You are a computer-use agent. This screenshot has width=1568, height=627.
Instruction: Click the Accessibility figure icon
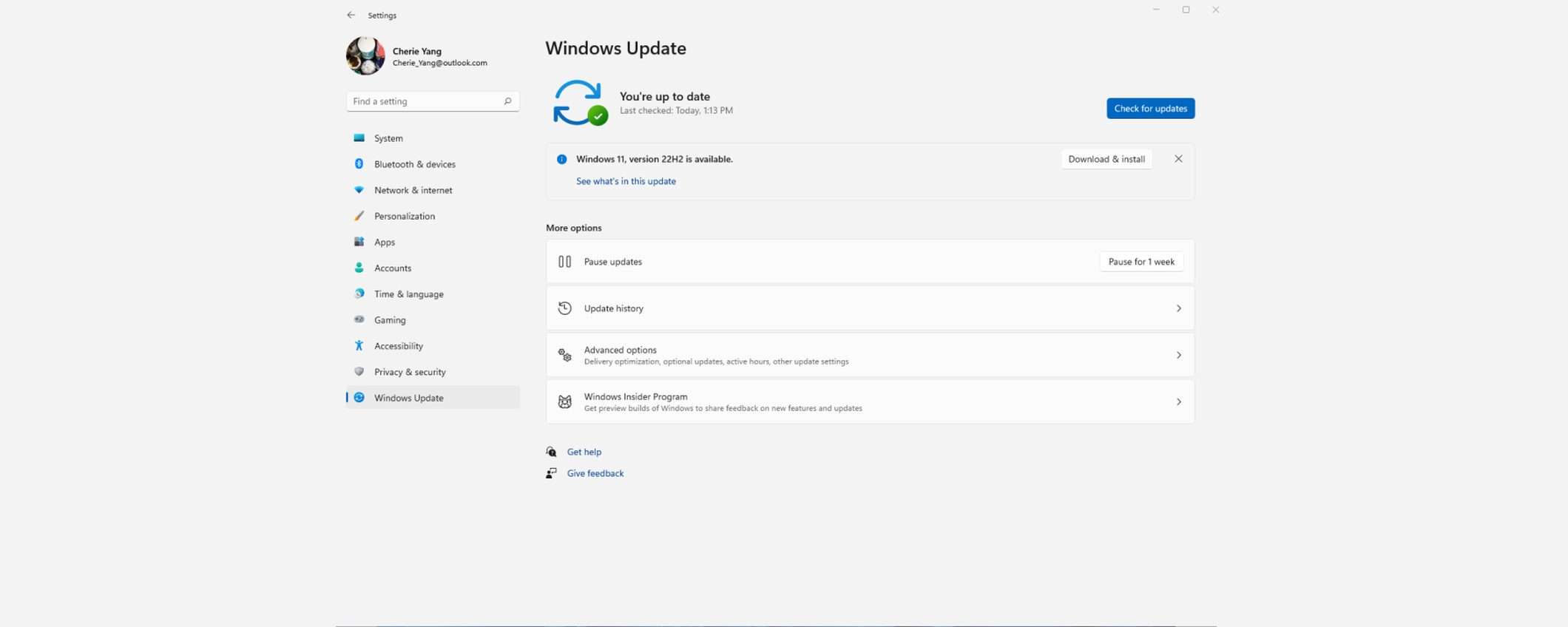(359, 345)
